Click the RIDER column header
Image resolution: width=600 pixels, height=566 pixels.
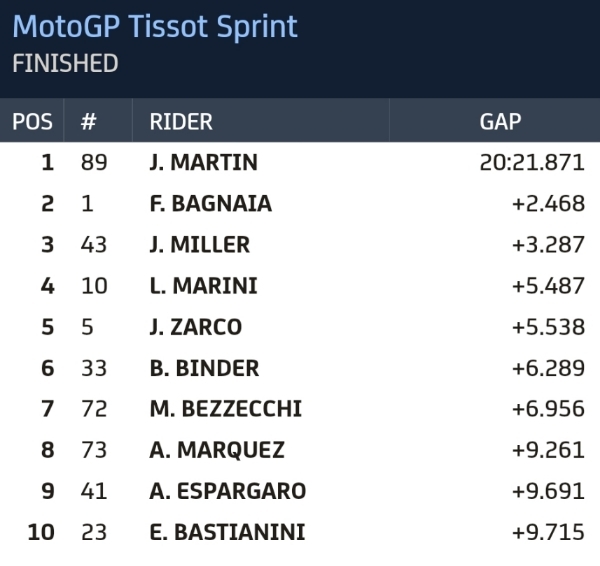(x=181, y=122)
